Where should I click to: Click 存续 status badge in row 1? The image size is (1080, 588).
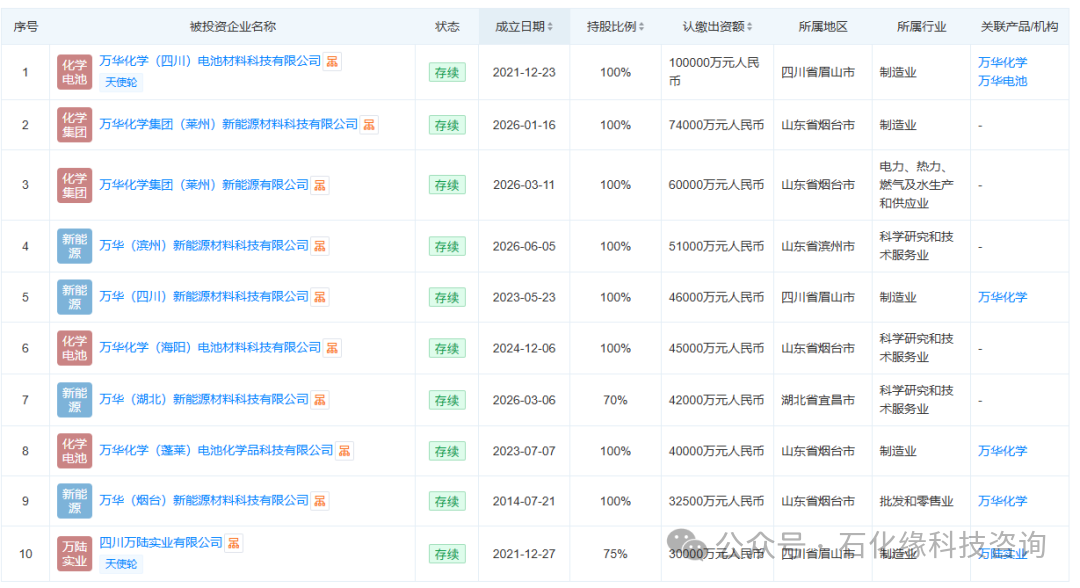pyautogui.click(x=447, y=72)
